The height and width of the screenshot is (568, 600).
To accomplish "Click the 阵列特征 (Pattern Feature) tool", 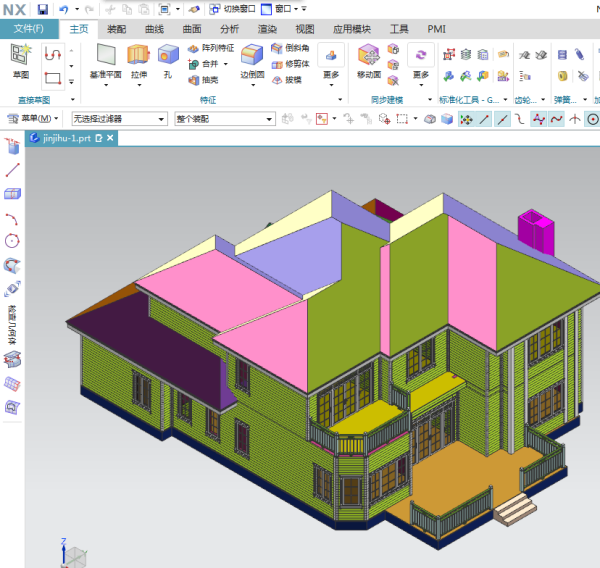I will pyautogui.click(x=211, y=47).
